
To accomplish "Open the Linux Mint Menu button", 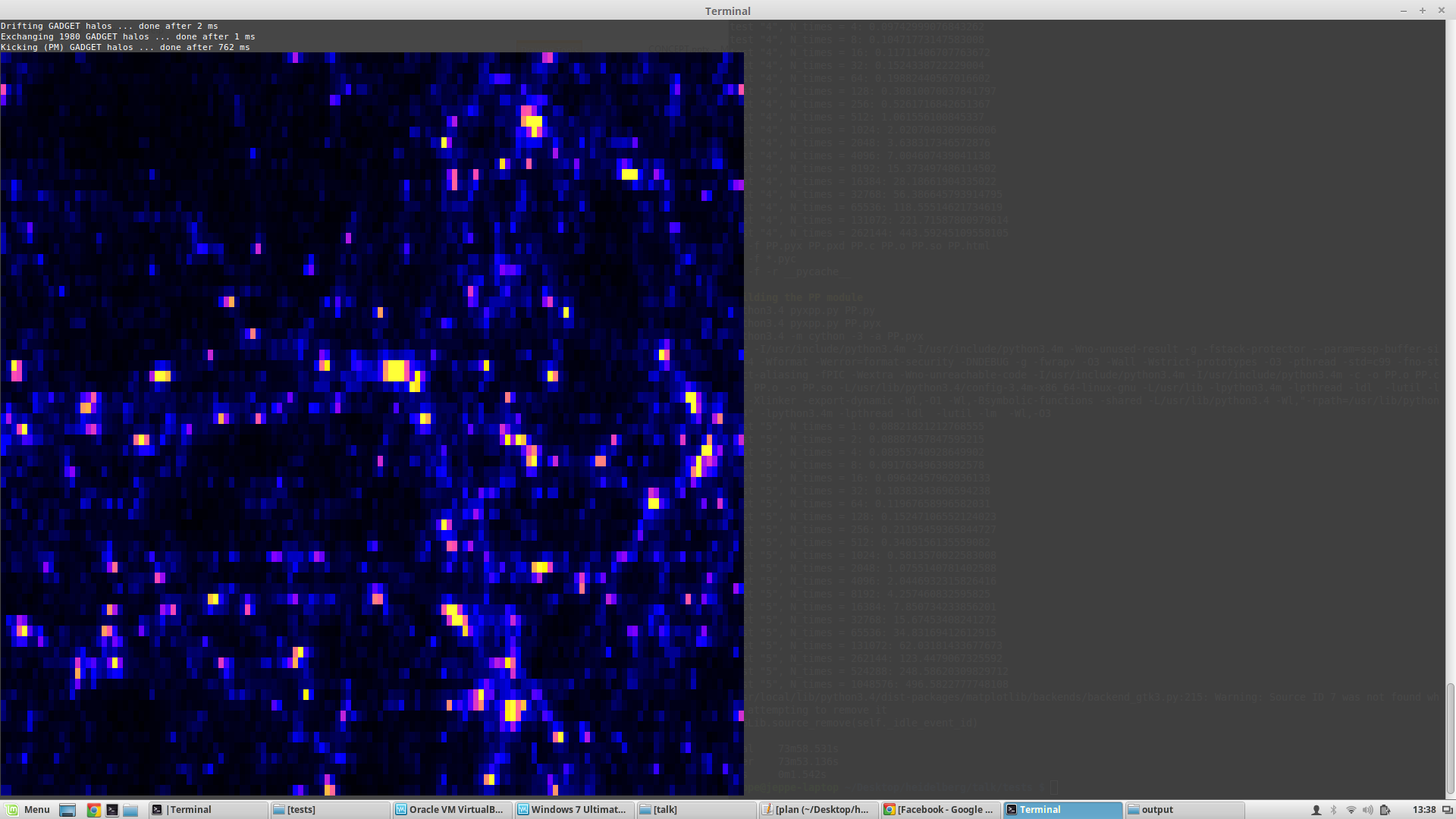I will pos(29,810).
